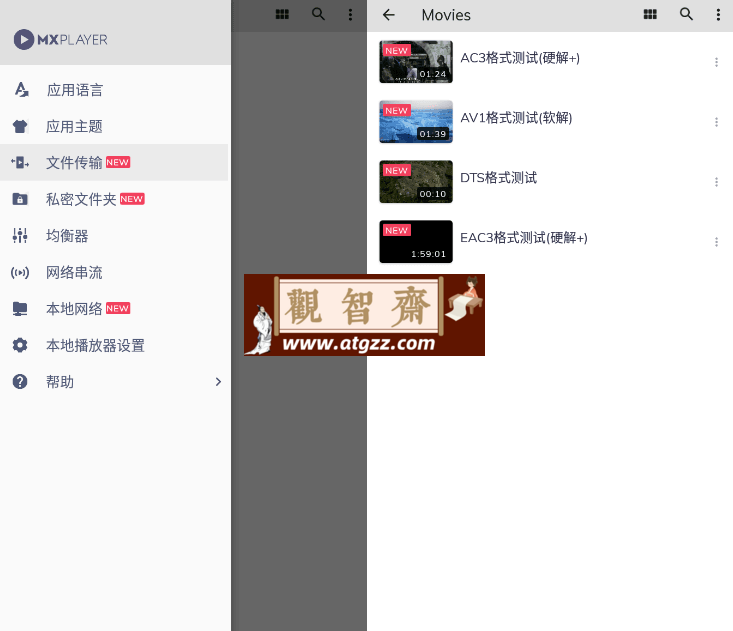The width and height of the screenshot is (733, 631).
Task: Open AV1格式测试 video thumbnail
Action: point(416,122)
